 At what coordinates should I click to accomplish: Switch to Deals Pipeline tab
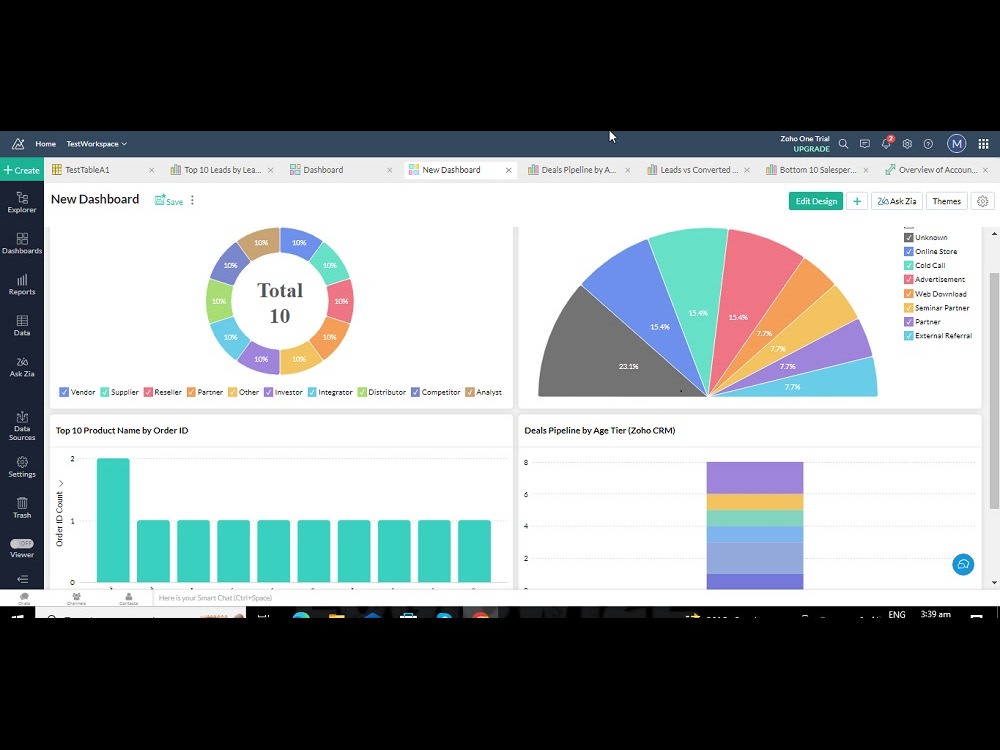tap(578, 170)
